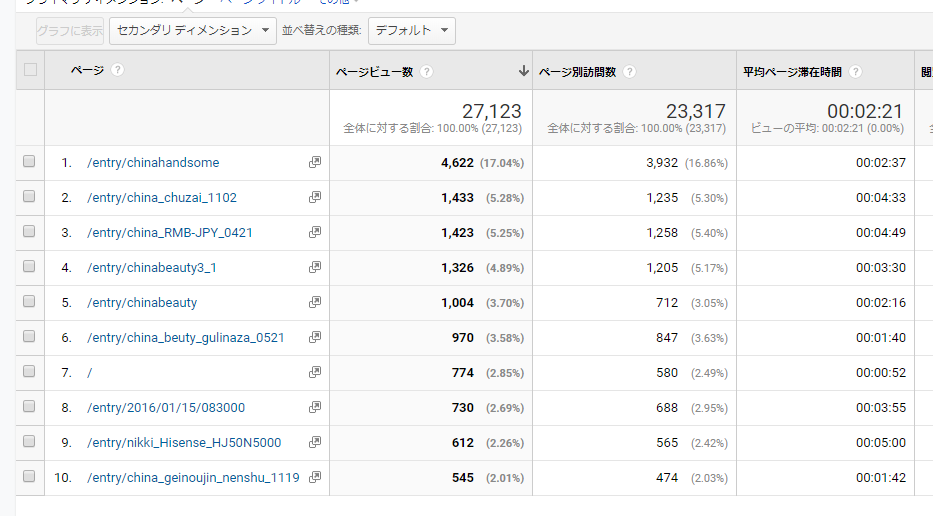Open external link icon for china_geinoujin_nenshu_1119
Image resolution: width=933 pixels, height=516 pixels.
315,477
